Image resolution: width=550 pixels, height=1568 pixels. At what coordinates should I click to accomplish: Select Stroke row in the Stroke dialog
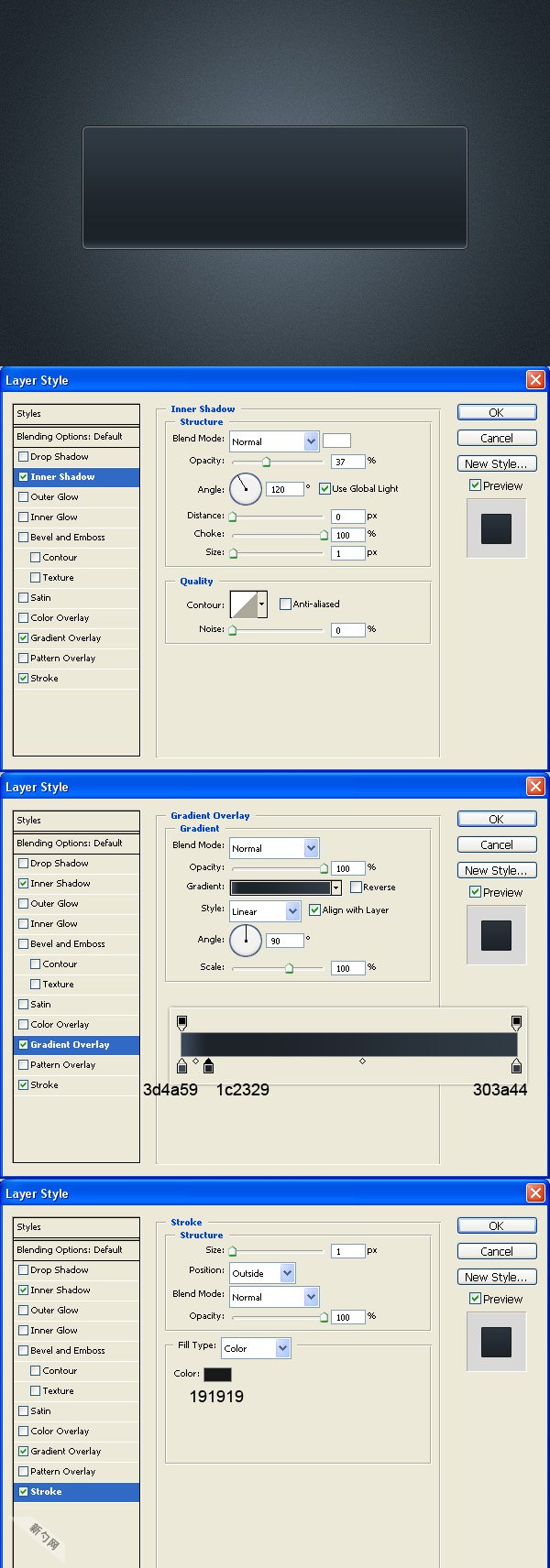click(x=77, y=1492)
